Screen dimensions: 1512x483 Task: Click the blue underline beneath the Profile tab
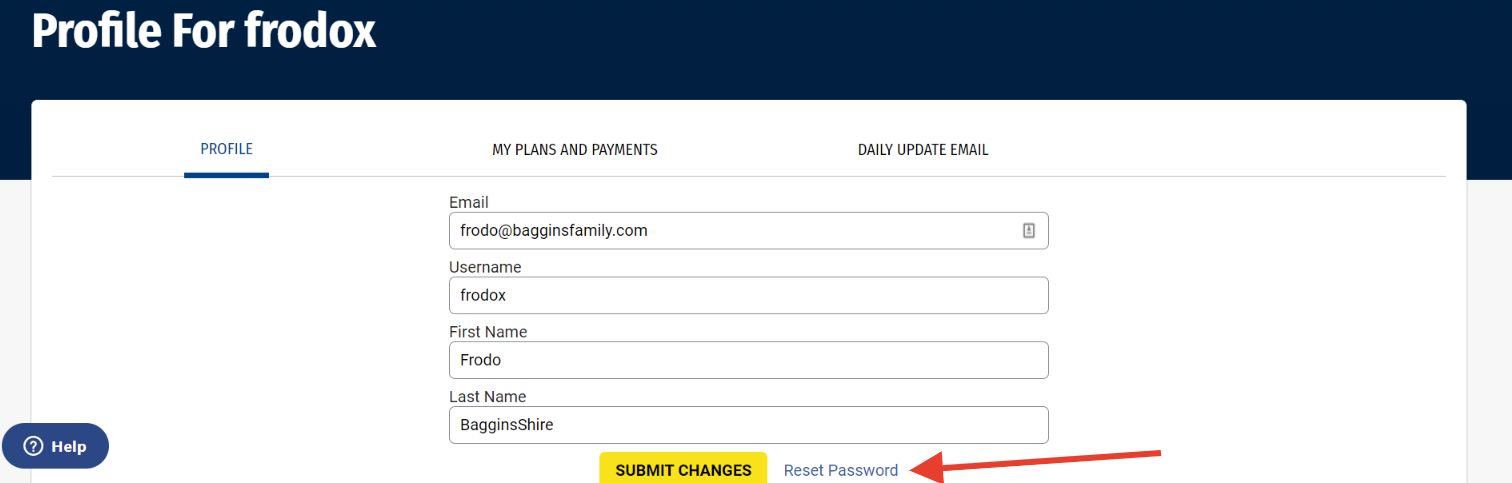(226, 175)
